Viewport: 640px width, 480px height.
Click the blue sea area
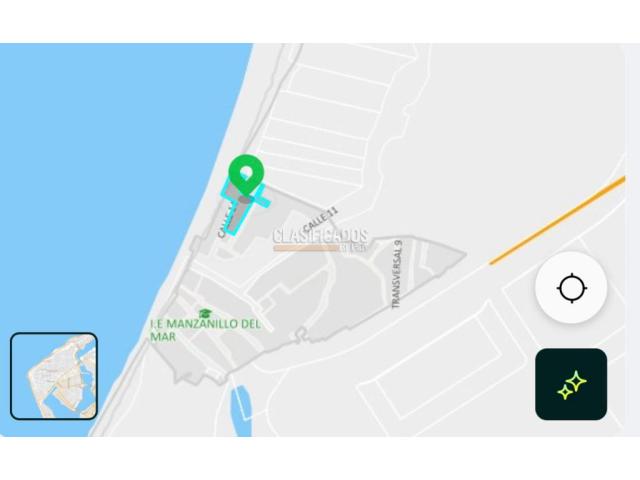click(x=102, y=184)
